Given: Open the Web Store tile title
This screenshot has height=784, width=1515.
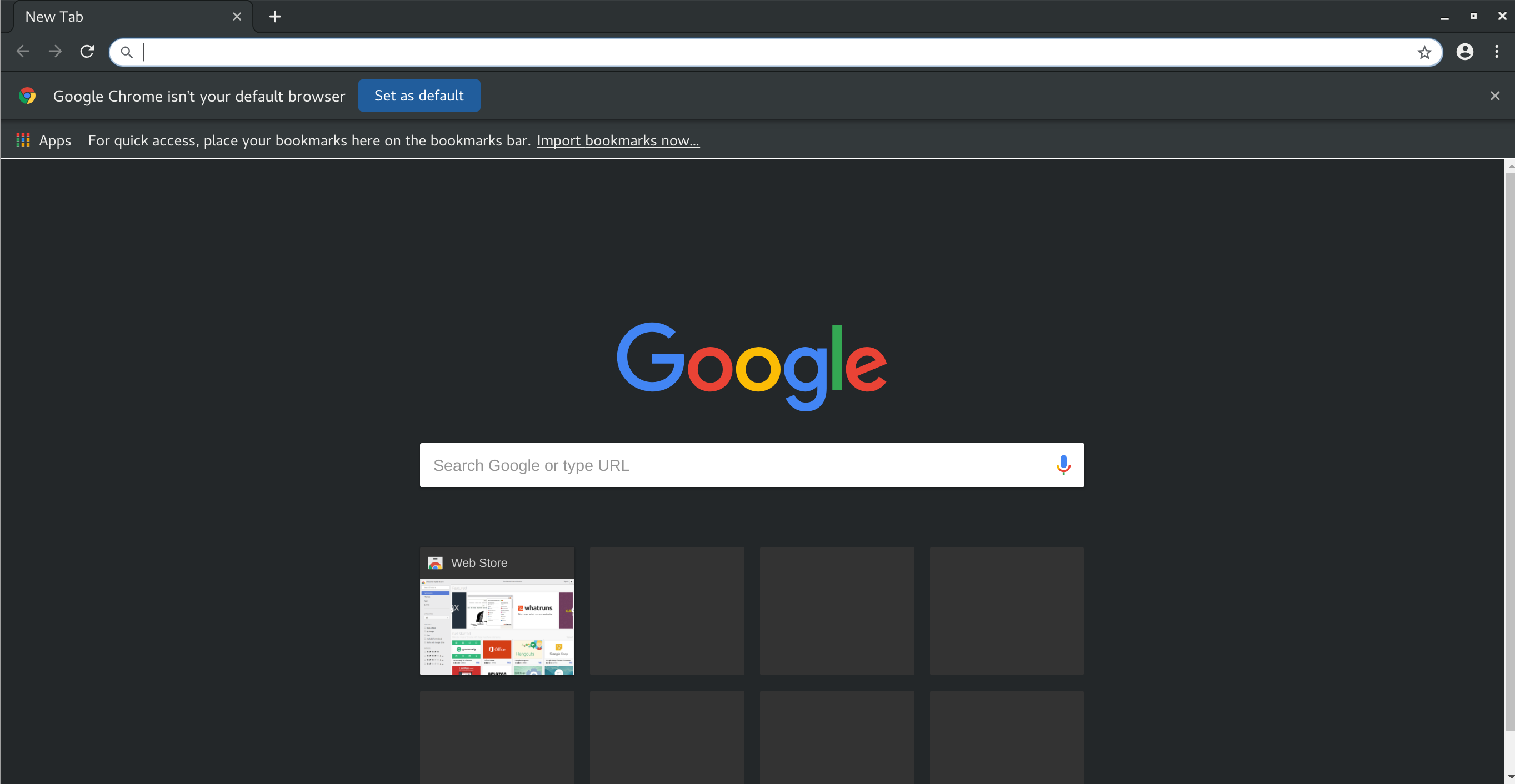Looking at the screenshot, I should [x=479, y=562].
